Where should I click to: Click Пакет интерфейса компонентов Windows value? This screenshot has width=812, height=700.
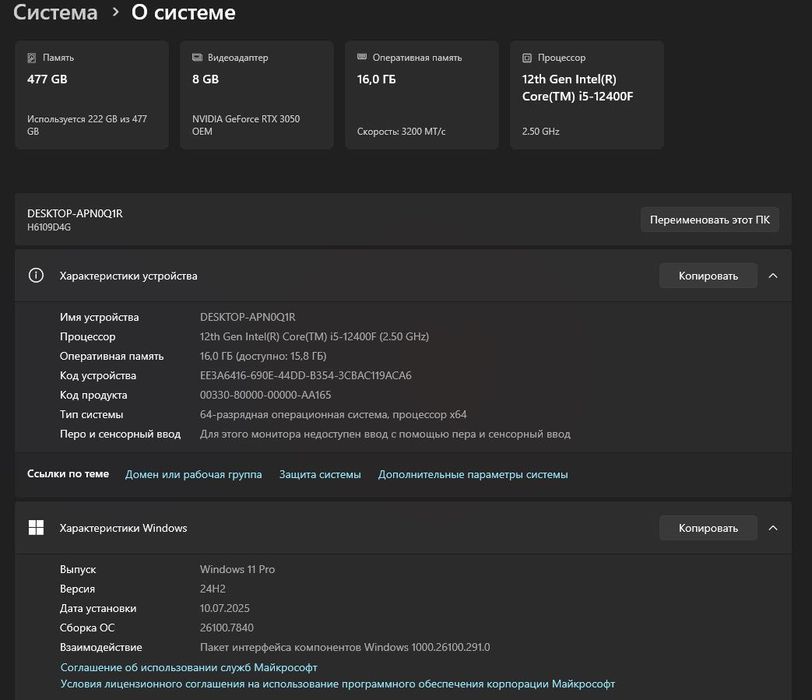(x=345, y=647)
